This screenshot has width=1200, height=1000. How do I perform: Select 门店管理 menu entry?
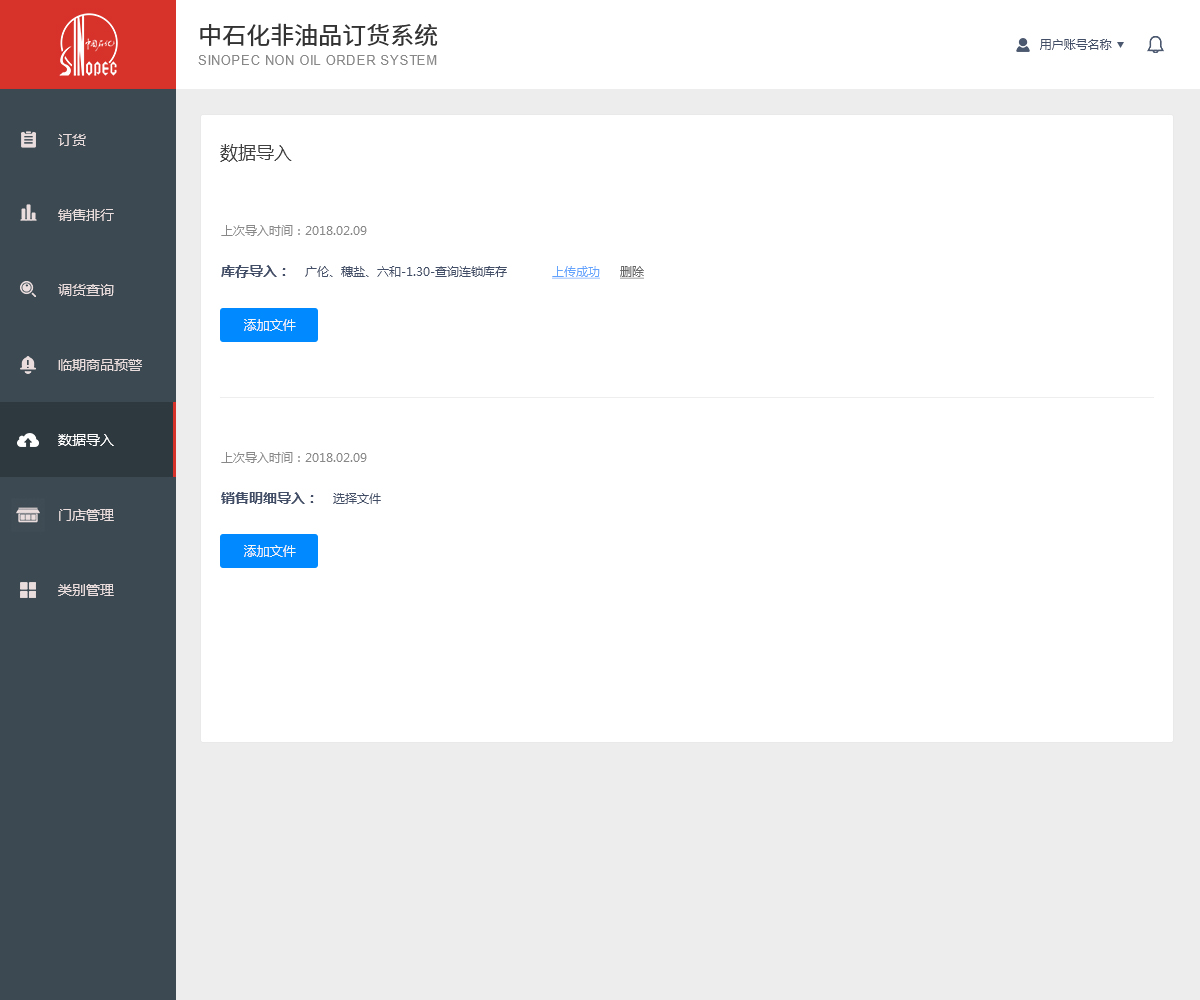86,515
